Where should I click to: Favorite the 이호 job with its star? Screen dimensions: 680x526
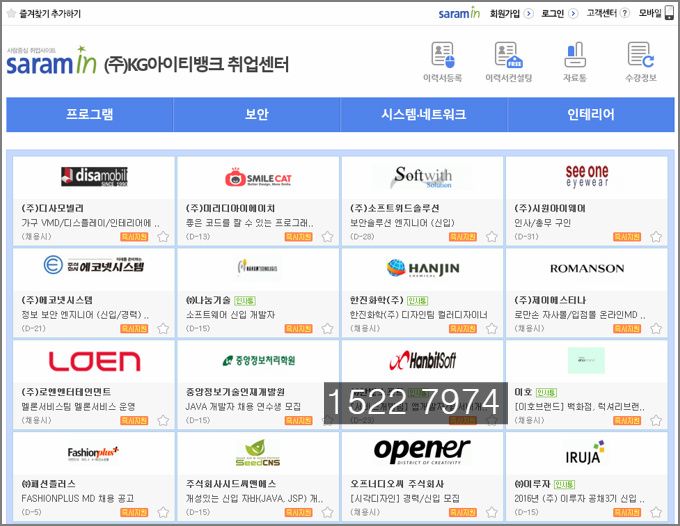656,421
